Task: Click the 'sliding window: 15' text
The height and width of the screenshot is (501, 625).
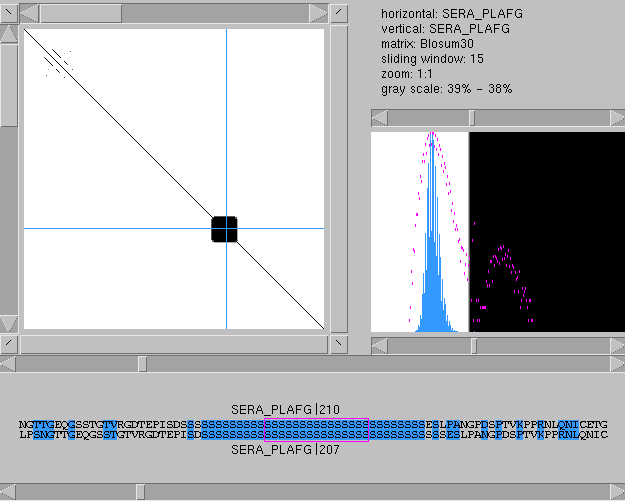Action: tap(432, 59)
